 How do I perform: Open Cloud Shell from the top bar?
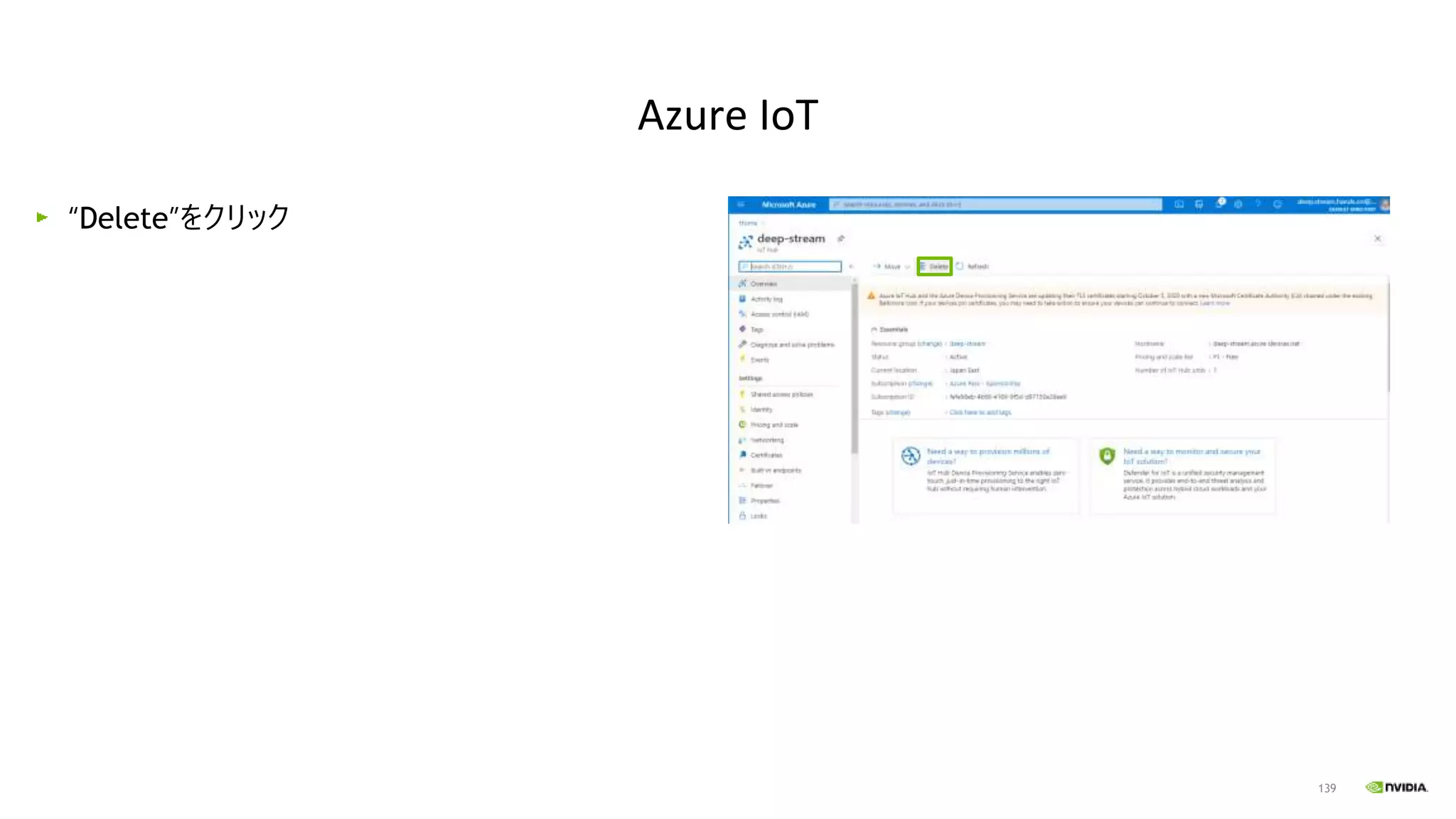(x=1179, y=205)
